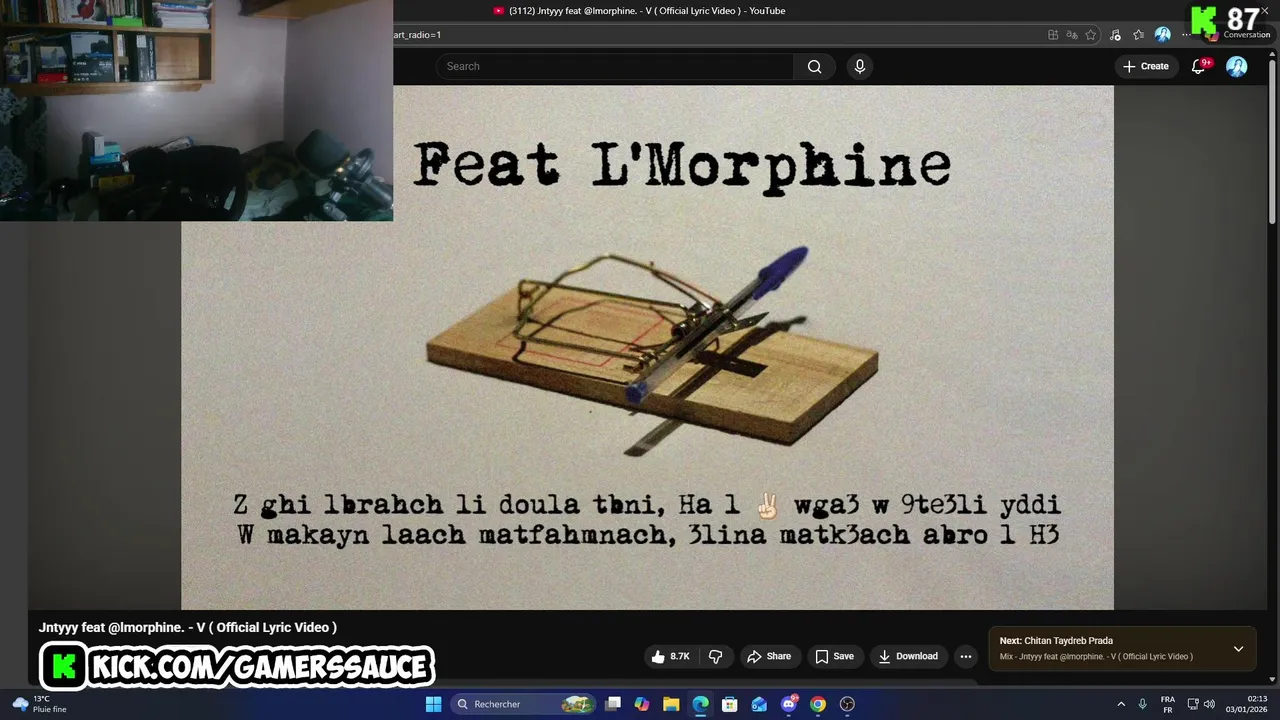1280x720 pixels.
Task: Open OBS Studio from the taskbar
Action: 847,704
